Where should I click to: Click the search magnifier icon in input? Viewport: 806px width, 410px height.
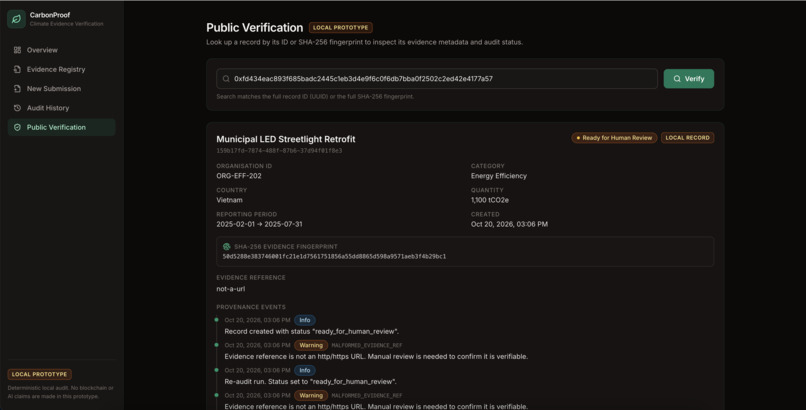coord(226,79)
